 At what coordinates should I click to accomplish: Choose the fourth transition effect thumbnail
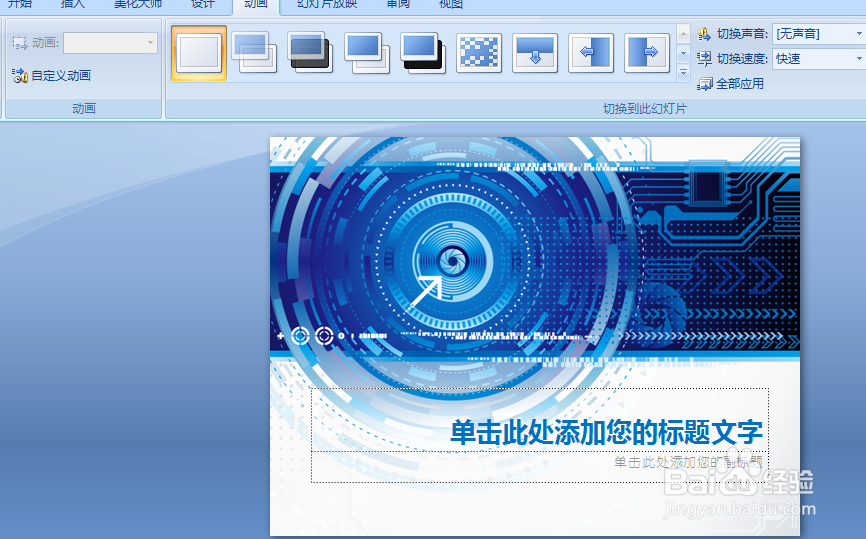pyautogui.click(x=367, y=53)
